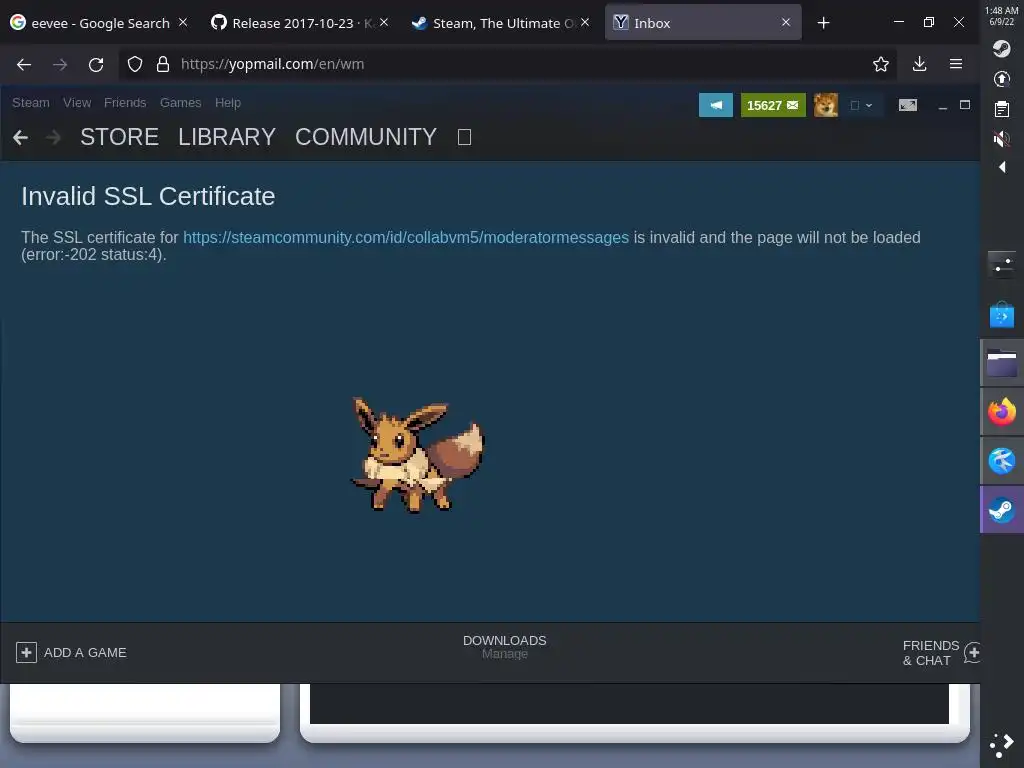The image size is (1024, 768).
Task: Go back in Steam client
Action: tap(20, 137)
